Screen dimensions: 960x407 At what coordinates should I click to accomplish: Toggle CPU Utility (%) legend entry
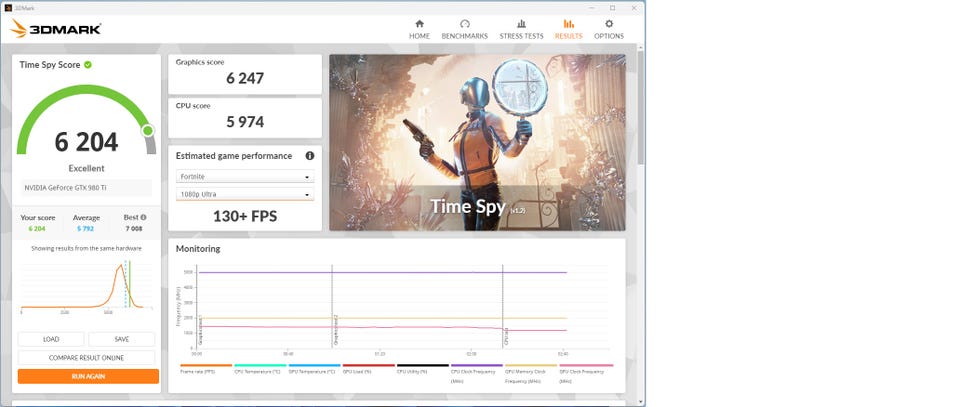[x=423, y=368]
